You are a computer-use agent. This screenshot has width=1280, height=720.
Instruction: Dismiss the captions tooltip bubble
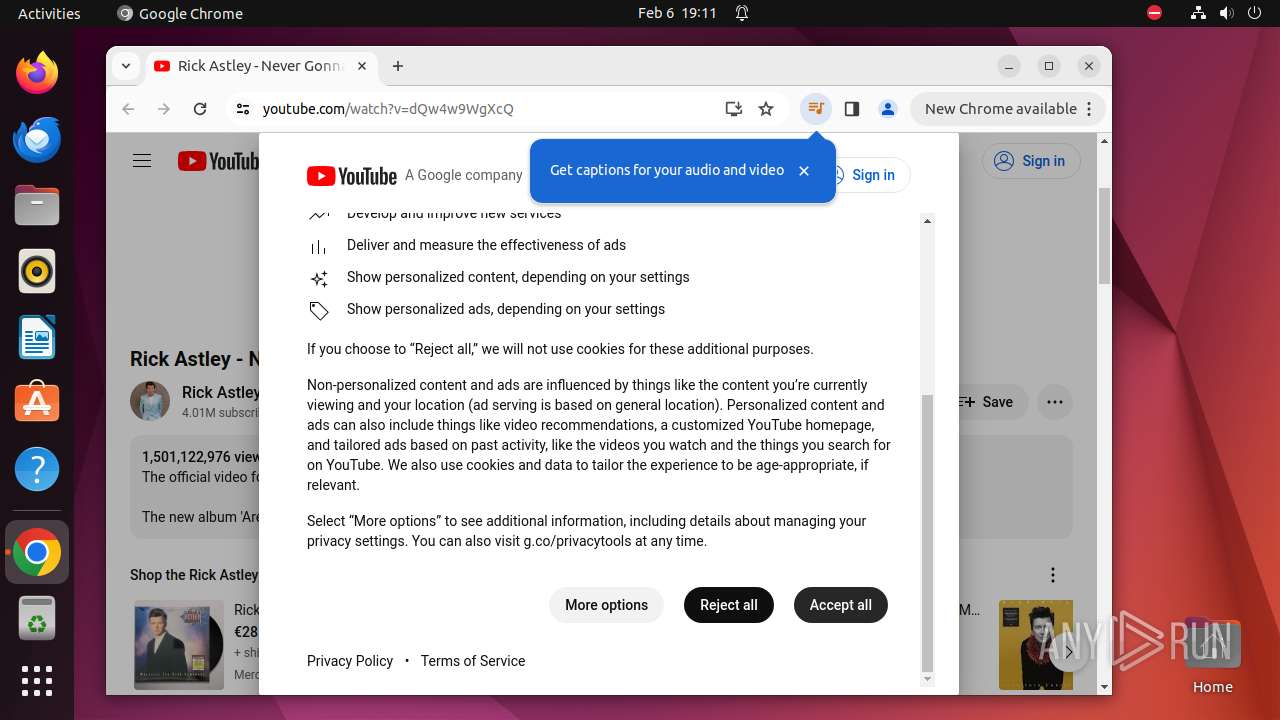[804, 171]
